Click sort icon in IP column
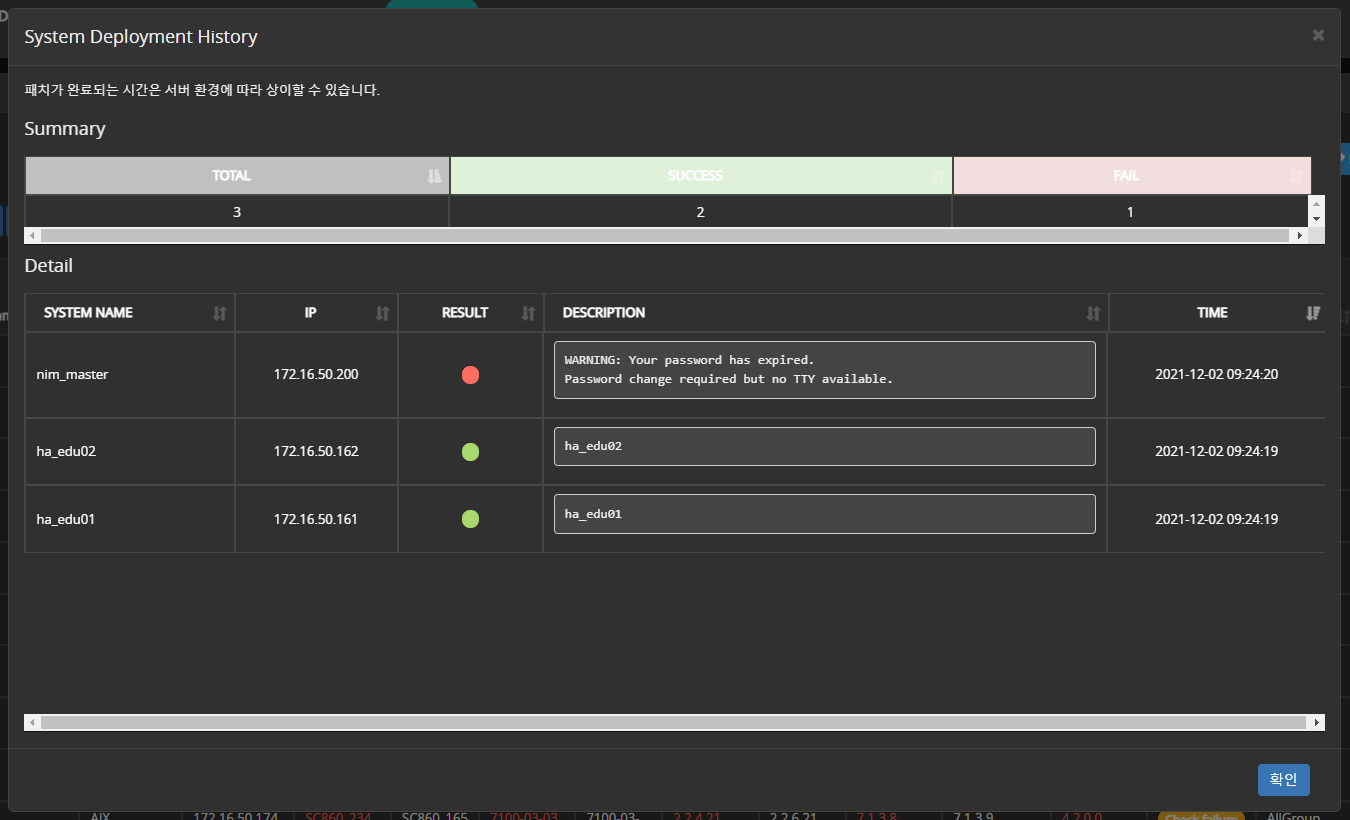 pyautogui.click(x=382, y=313)
